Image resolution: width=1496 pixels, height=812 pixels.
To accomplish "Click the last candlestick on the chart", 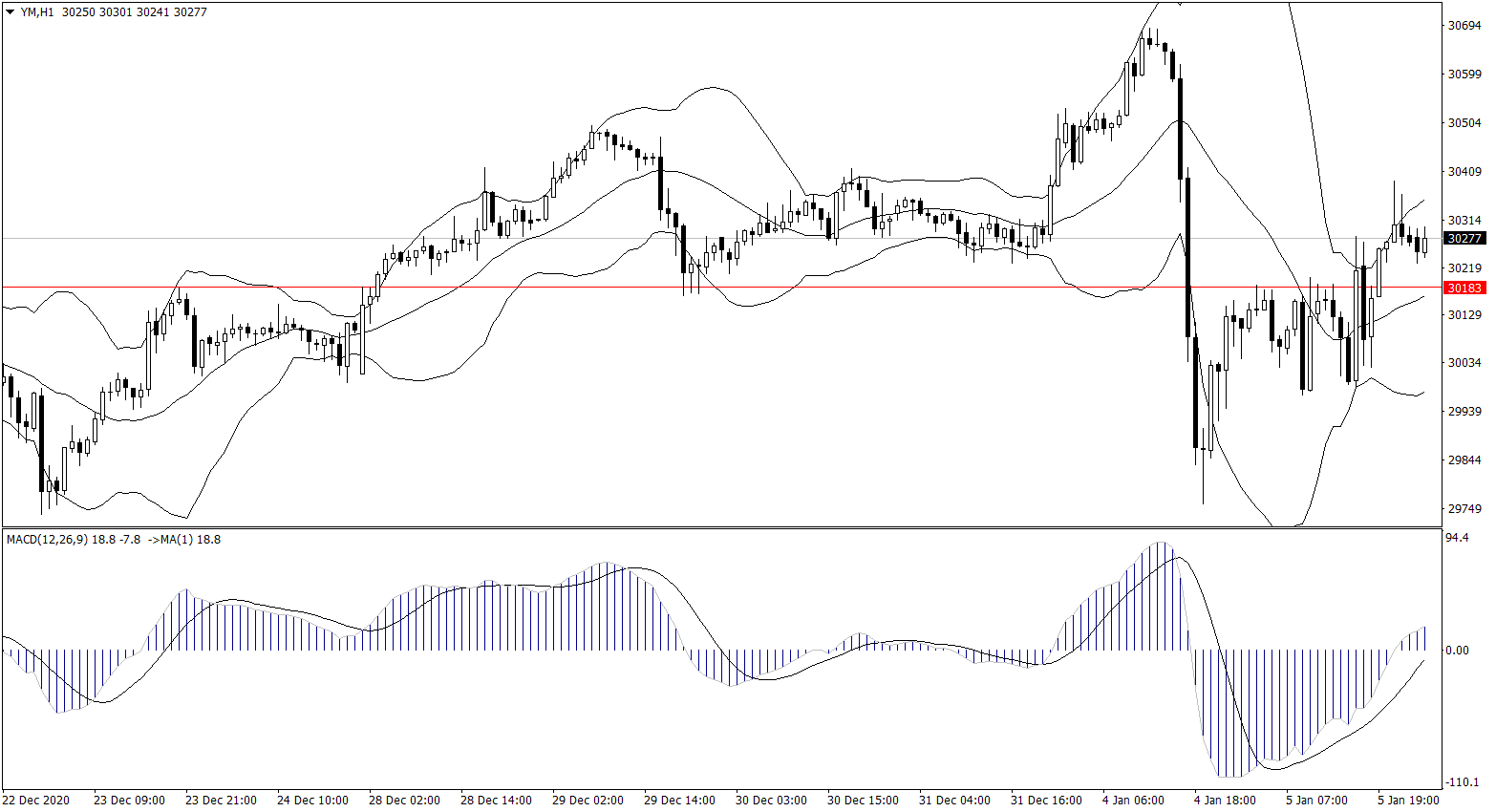I will click(x=1424, y=246).
